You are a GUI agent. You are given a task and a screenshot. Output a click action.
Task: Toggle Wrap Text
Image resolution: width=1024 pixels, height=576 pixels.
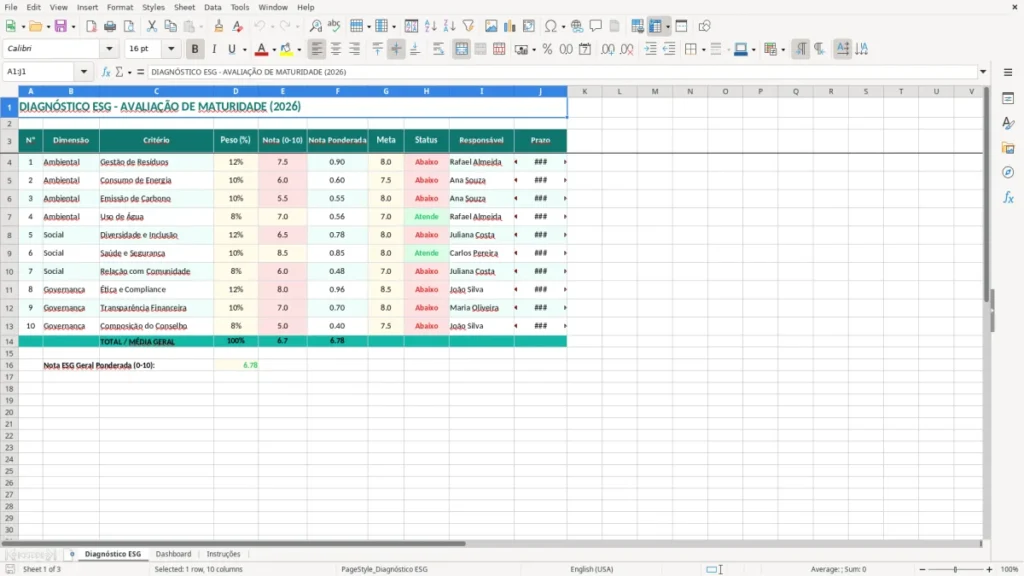(x=438, y=49)
